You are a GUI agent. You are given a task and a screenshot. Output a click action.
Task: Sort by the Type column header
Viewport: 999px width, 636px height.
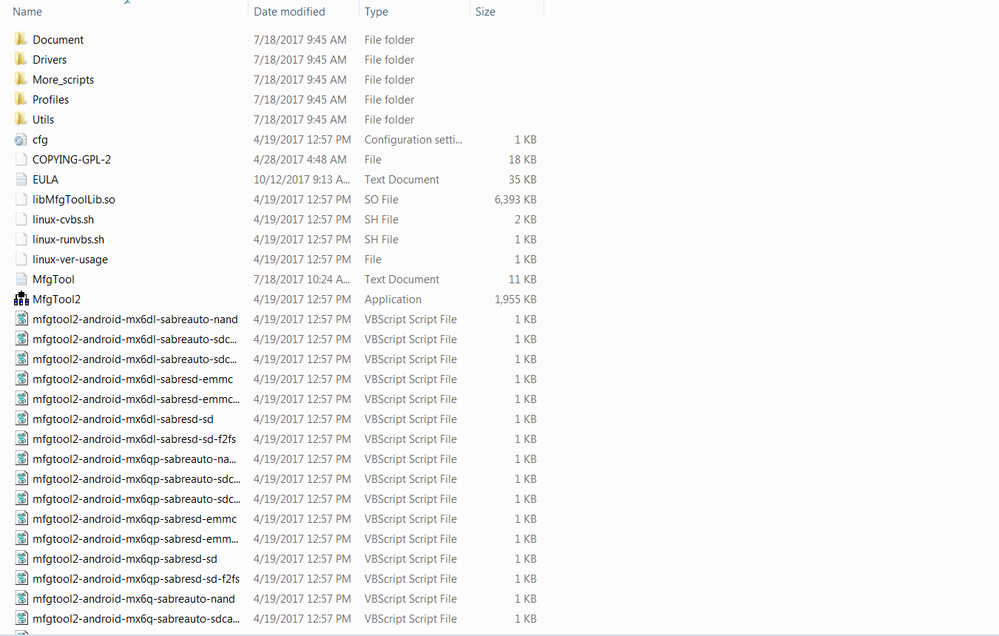tap(376, 11)
